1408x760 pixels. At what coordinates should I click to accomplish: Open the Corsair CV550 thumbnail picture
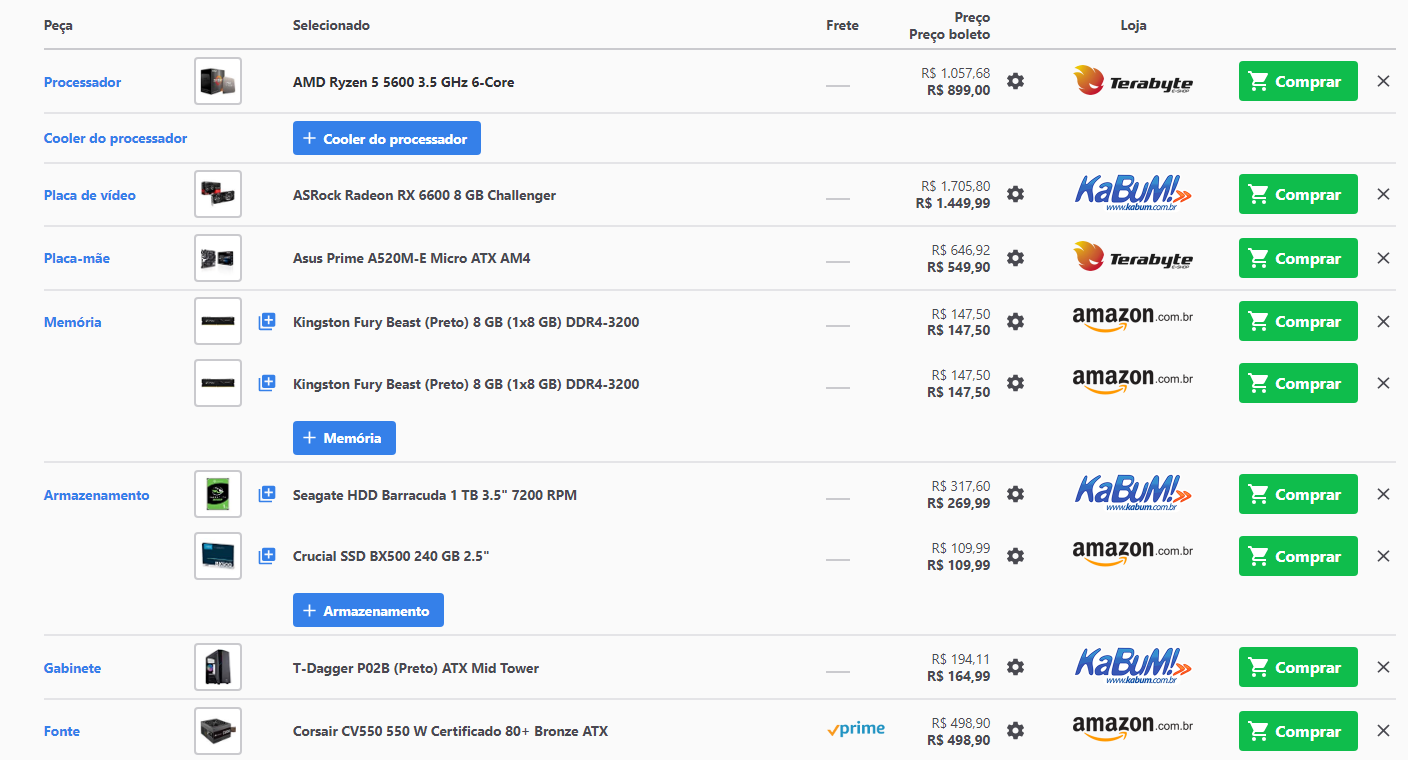[218, 731]
